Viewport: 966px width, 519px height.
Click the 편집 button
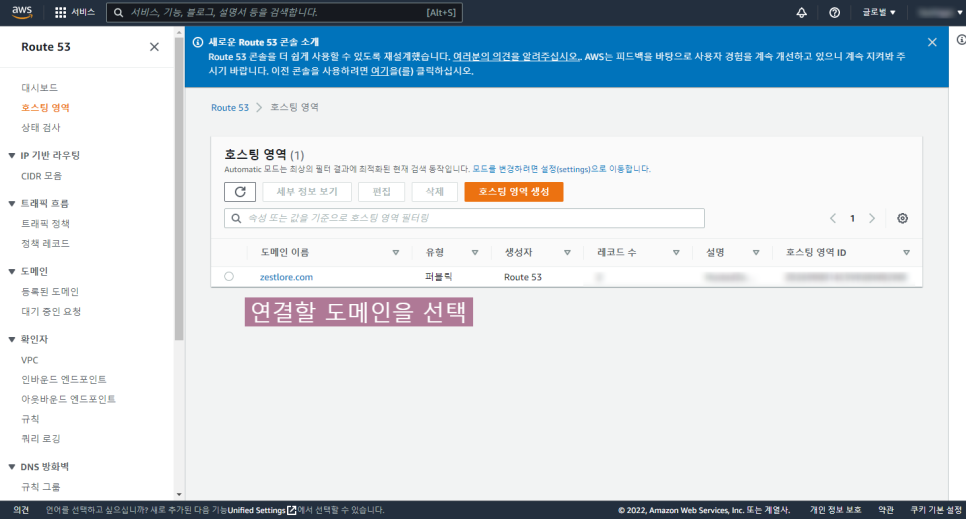tap(381, 192)
